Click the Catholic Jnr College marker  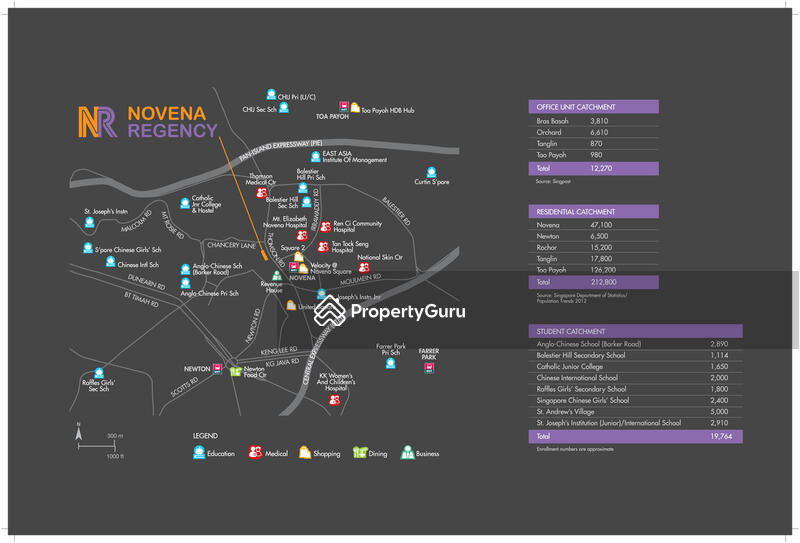(184, 202)
